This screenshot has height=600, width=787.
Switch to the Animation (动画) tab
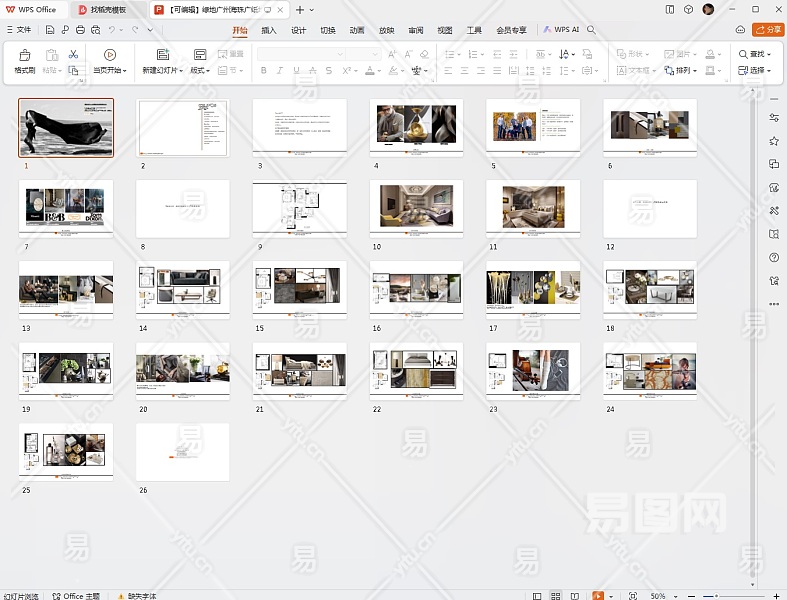(x=357, y=30)
